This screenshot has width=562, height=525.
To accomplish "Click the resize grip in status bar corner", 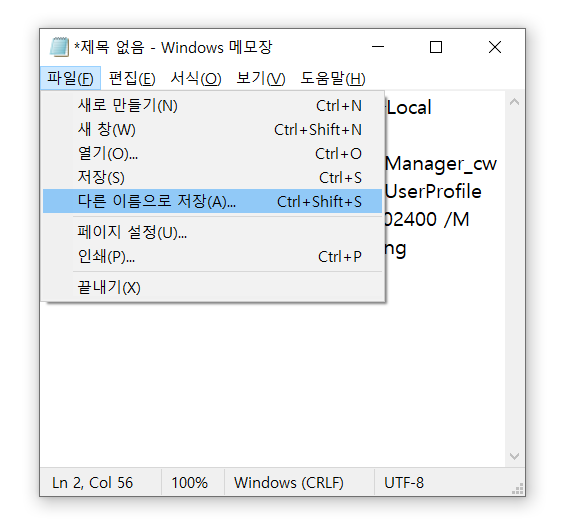I will 518,489.
